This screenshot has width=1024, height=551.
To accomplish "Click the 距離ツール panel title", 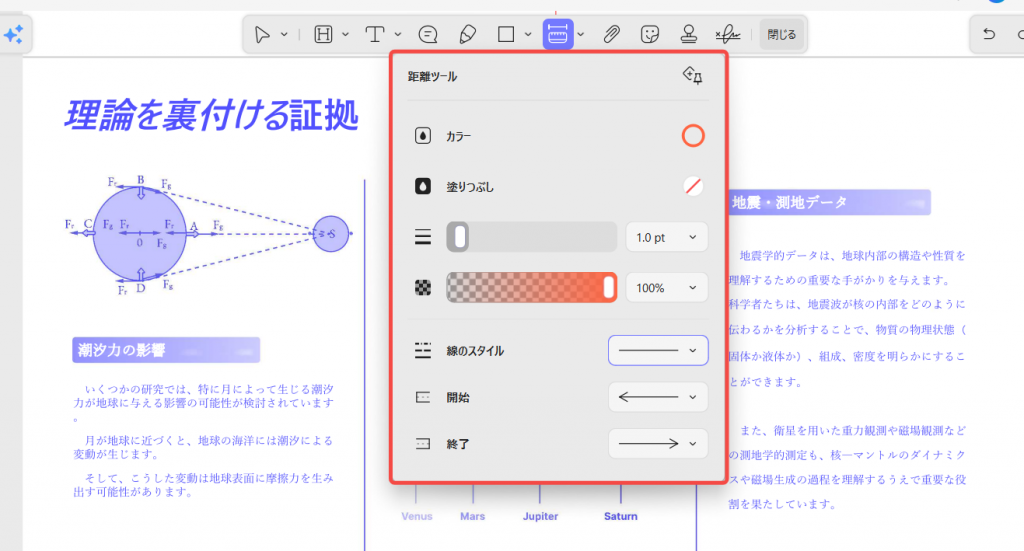I will coord(432,76).
